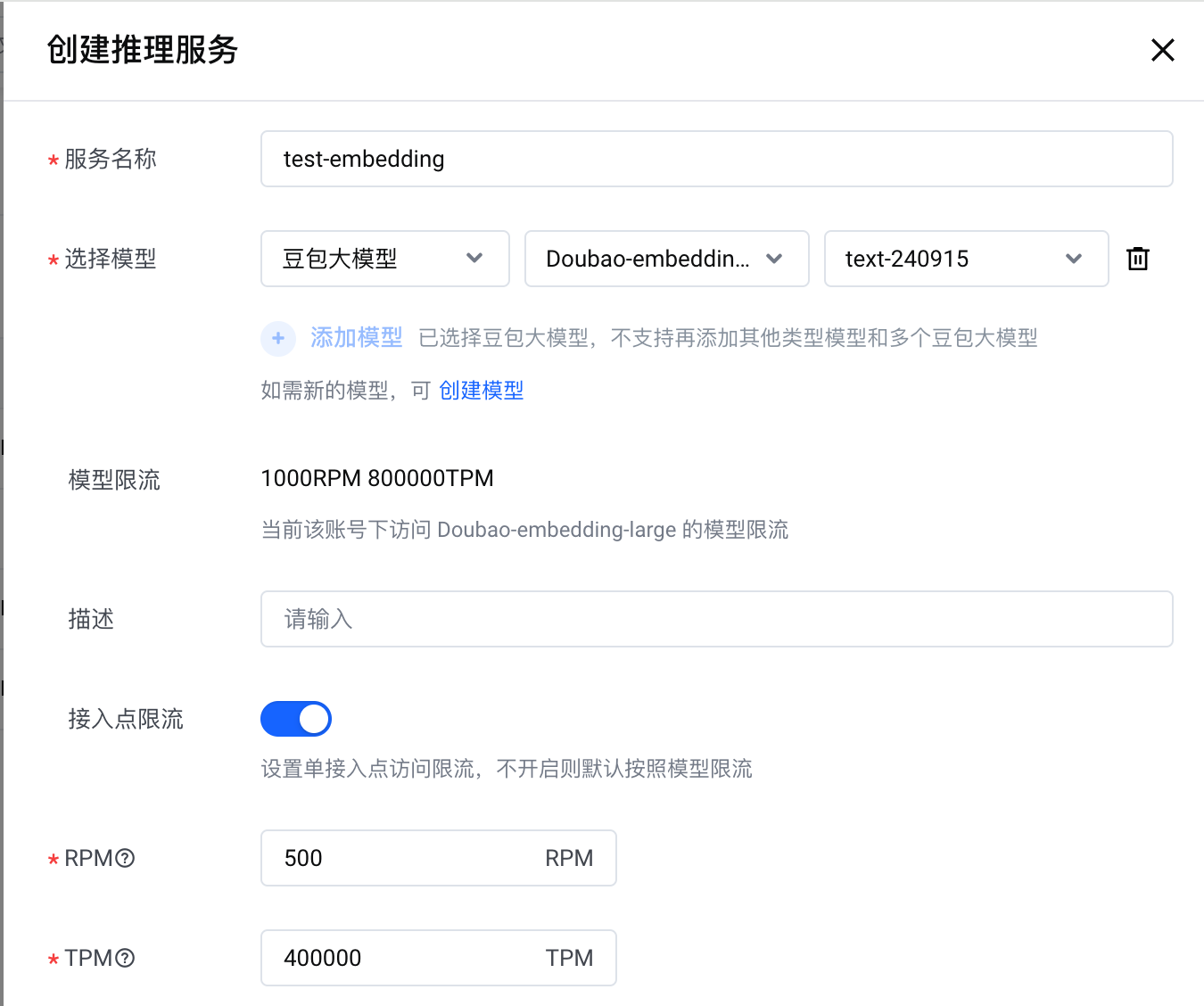This screenshot has width=1204, height=1006.
Task: Focus the 服务名称 field containing test-embedding
Action: pos(717,159)
